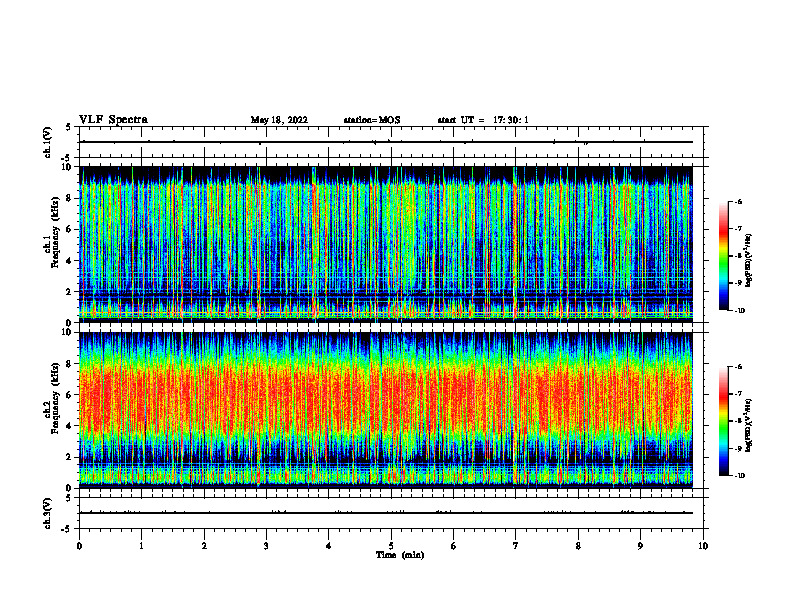The image size is (792, 612).
Task: Click the "-10" label on ch.2 colorbar
Action: coord(740,475)
